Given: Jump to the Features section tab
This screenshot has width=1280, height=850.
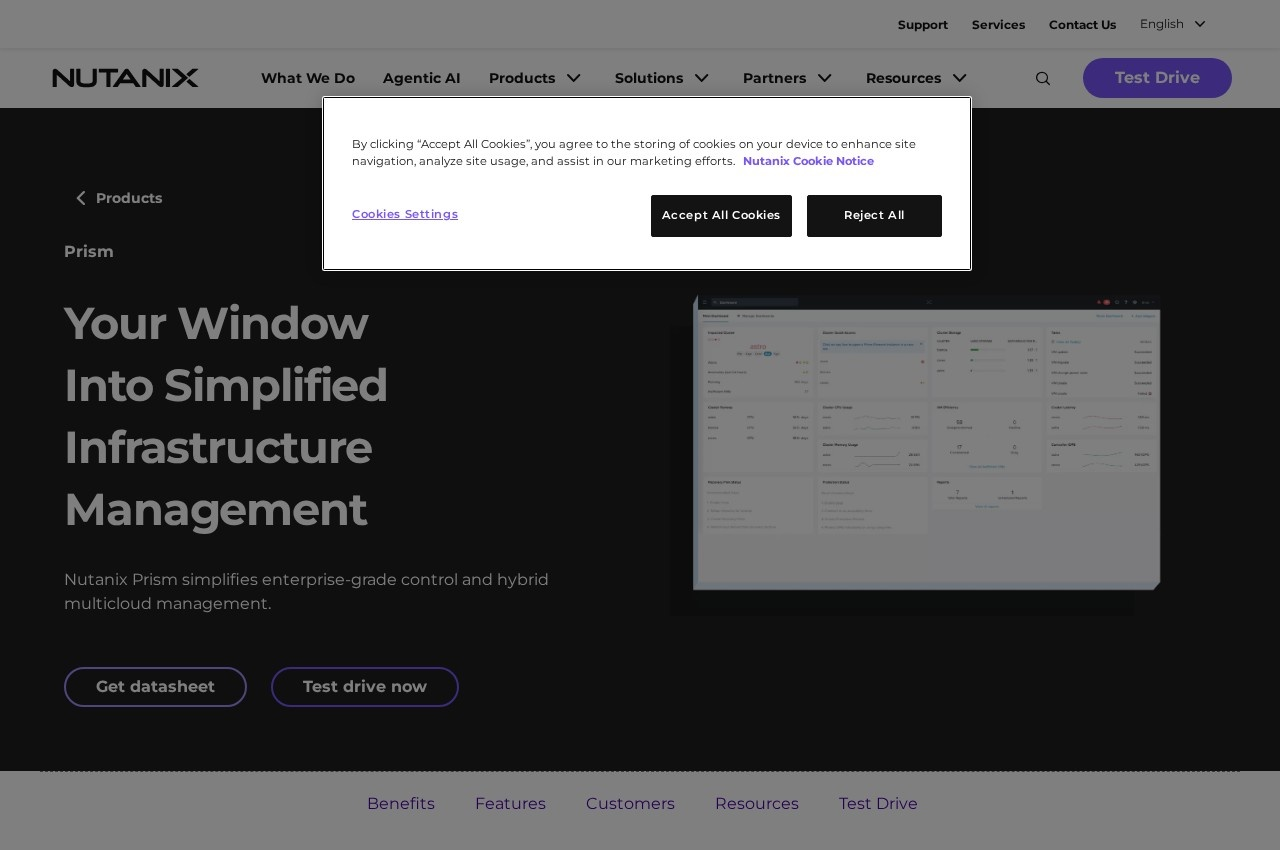Looking at the screenshot, I should [510, 804].
